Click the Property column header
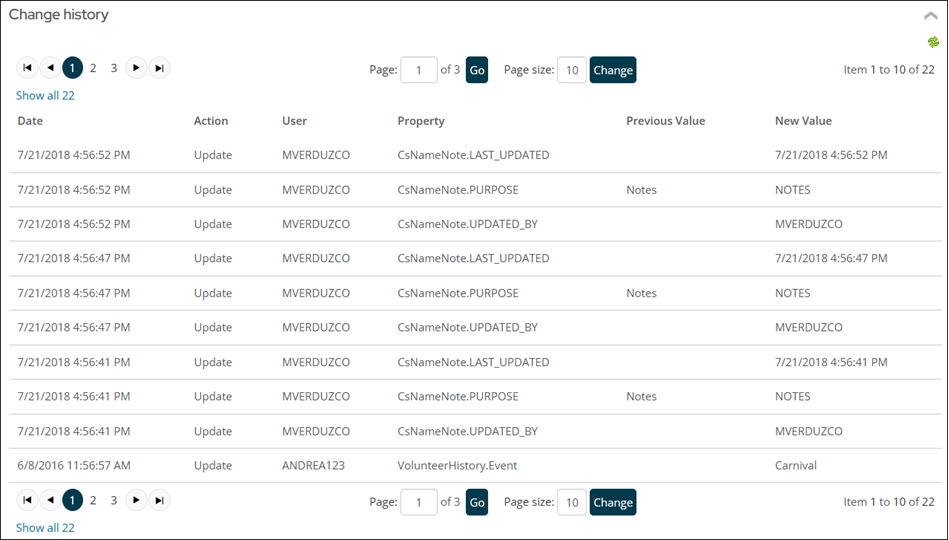The height and width of the screenshot is (540, 949). (x=421, y=121)
